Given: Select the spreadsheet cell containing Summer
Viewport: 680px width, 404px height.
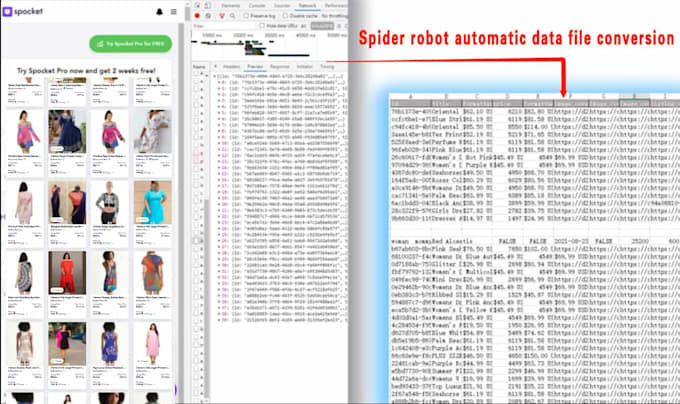Looking at the screenshot, I should point(446,371).
